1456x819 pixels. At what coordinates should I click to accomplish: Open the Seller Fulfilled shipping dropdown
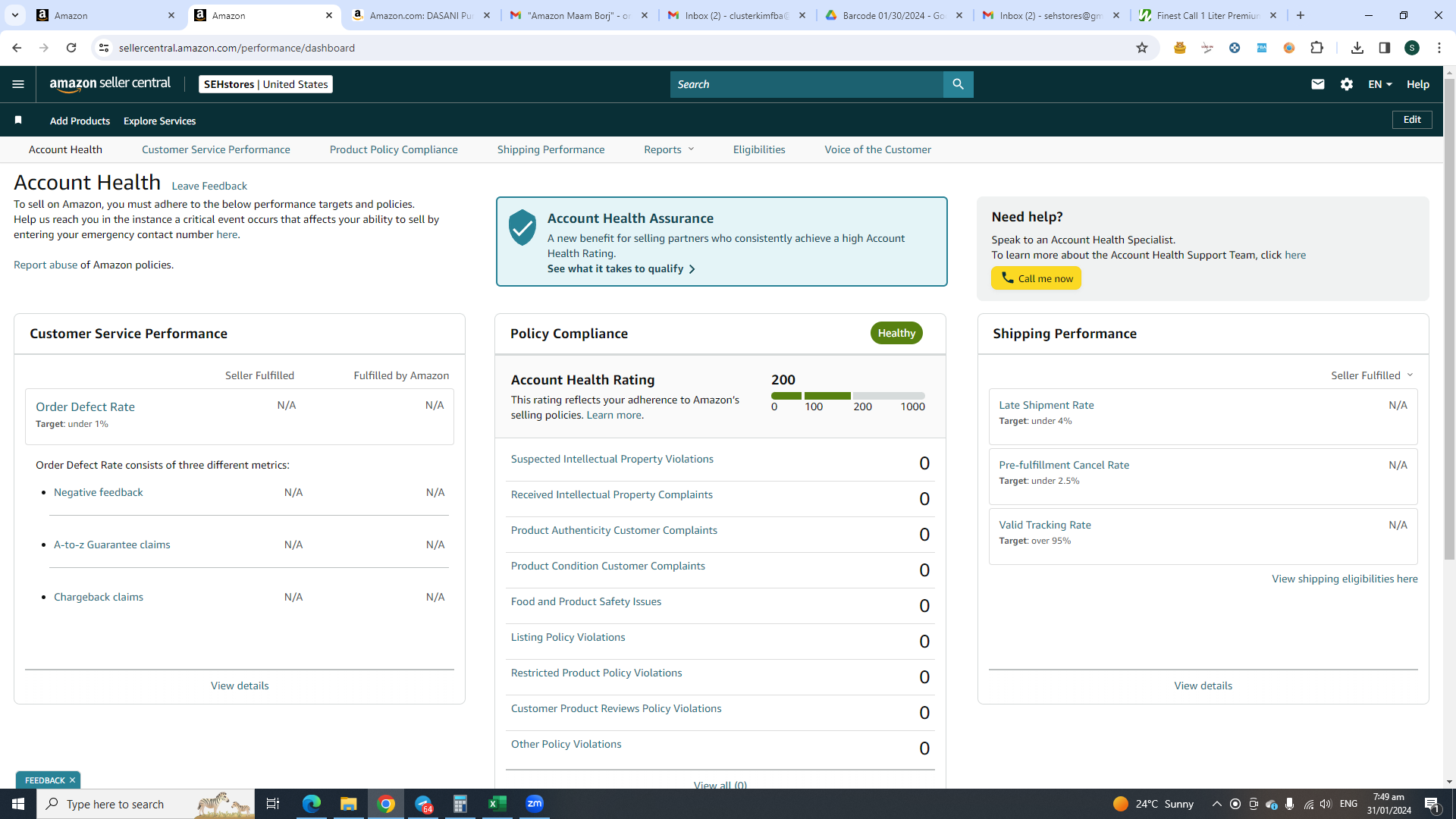[1373, 375]
